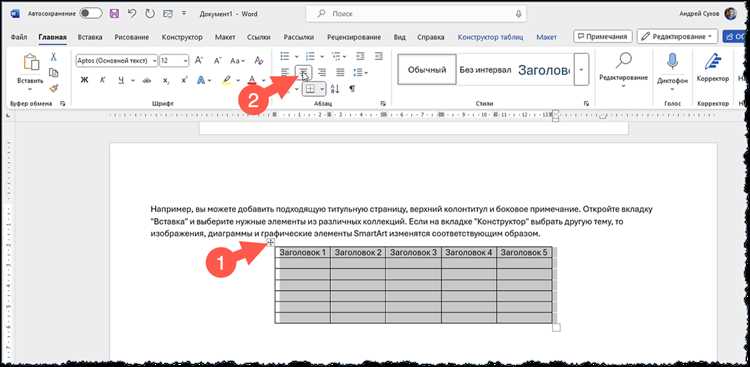Open the Customize Quick Access Toolbar arrow
Viewport: 750px width, 367px height.
click(184, 14)
